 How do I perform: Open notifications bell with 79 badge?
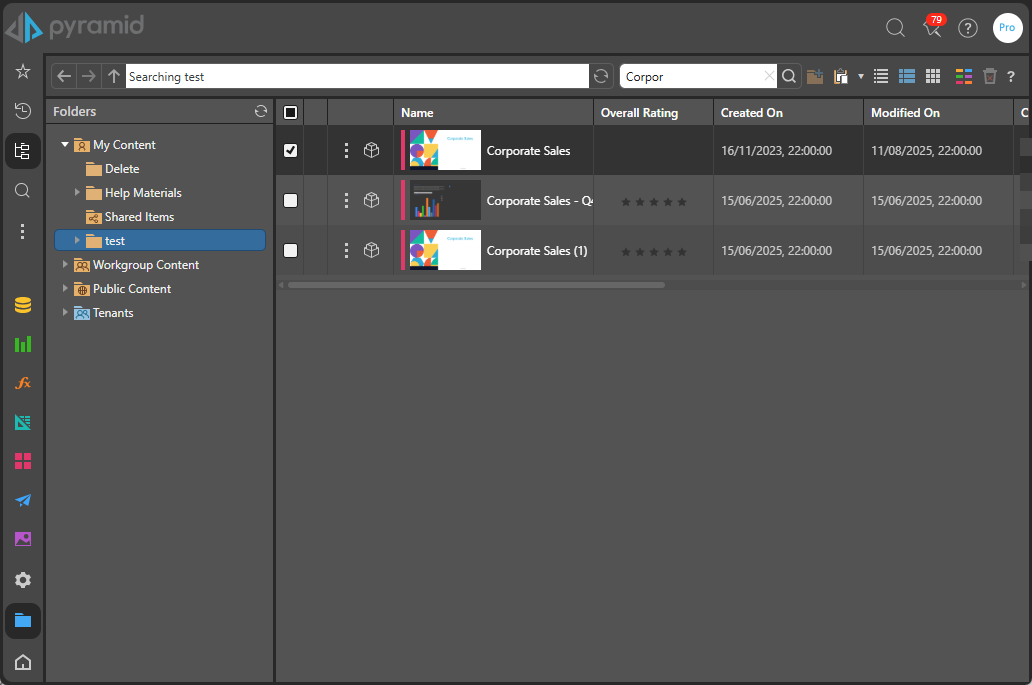[x=933, y=28]
